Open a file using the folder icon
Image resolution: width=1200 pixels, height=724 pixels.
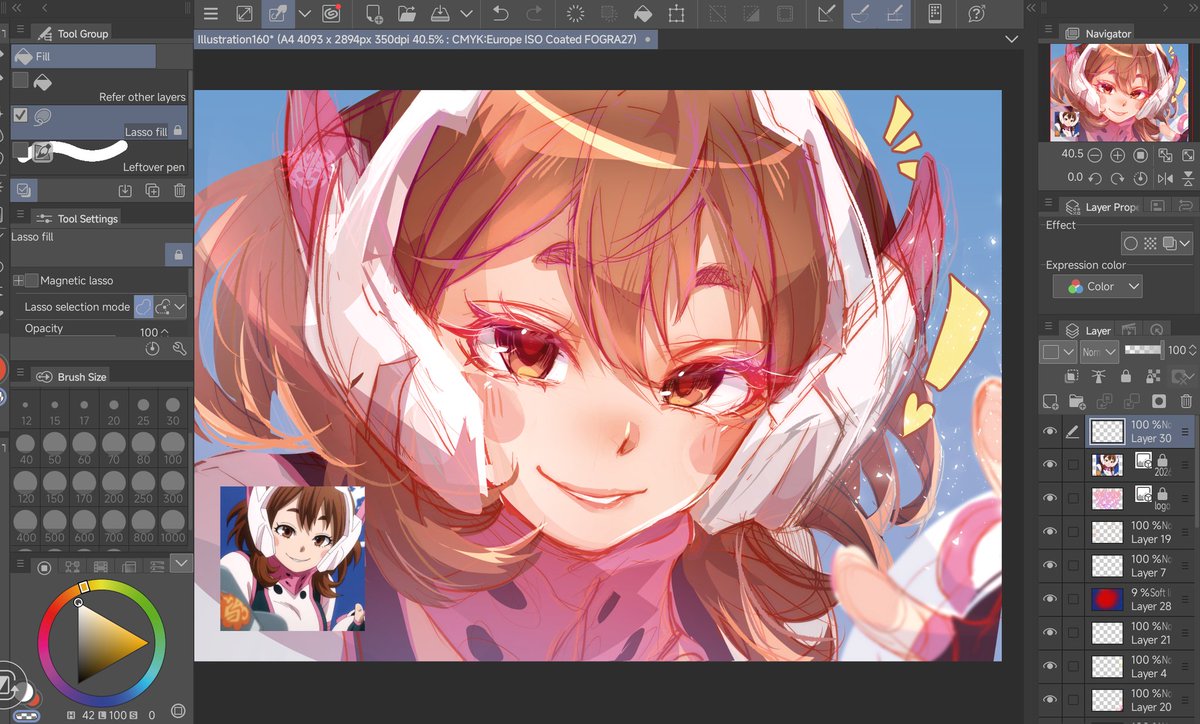coord(406,14)
